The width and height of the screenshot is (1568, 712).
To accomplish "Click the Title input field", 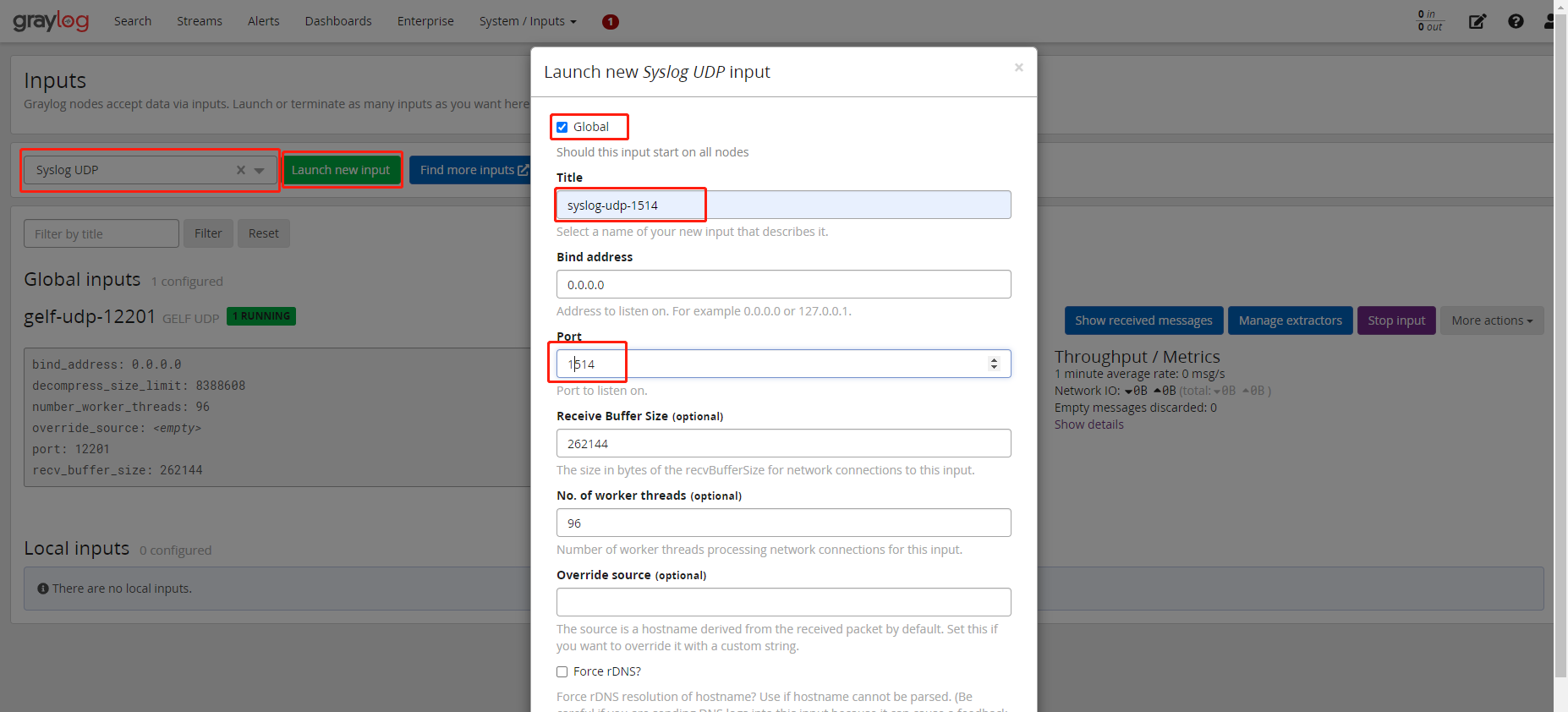I will point(783,205).
